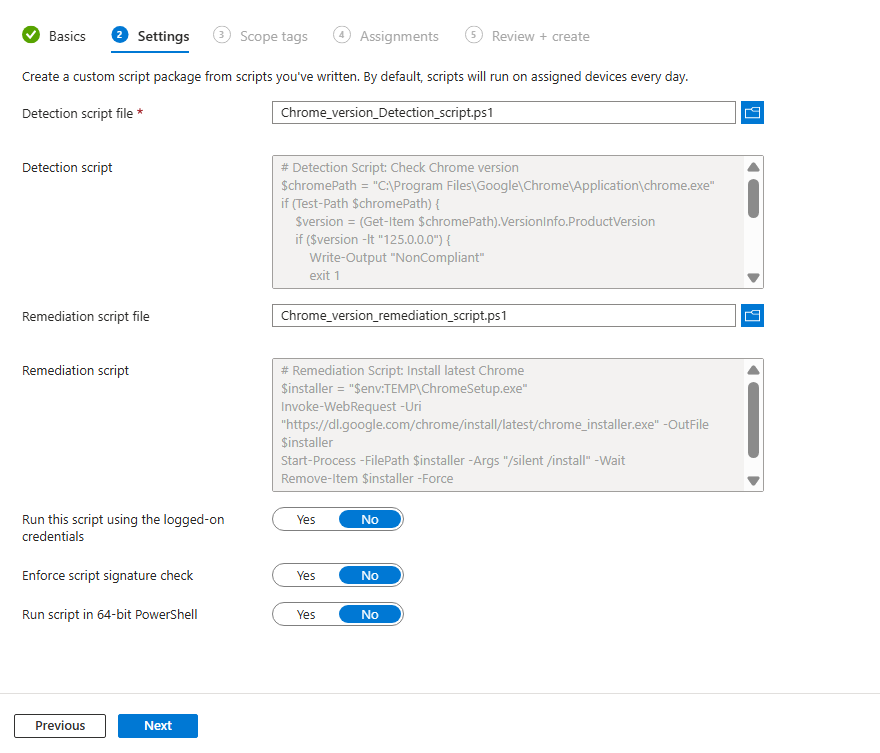Viewport: 880px width, 753px height.
Task: Click the '# Remediation Script: Install latest Chrome' line
Action: [x=402, y=371]
